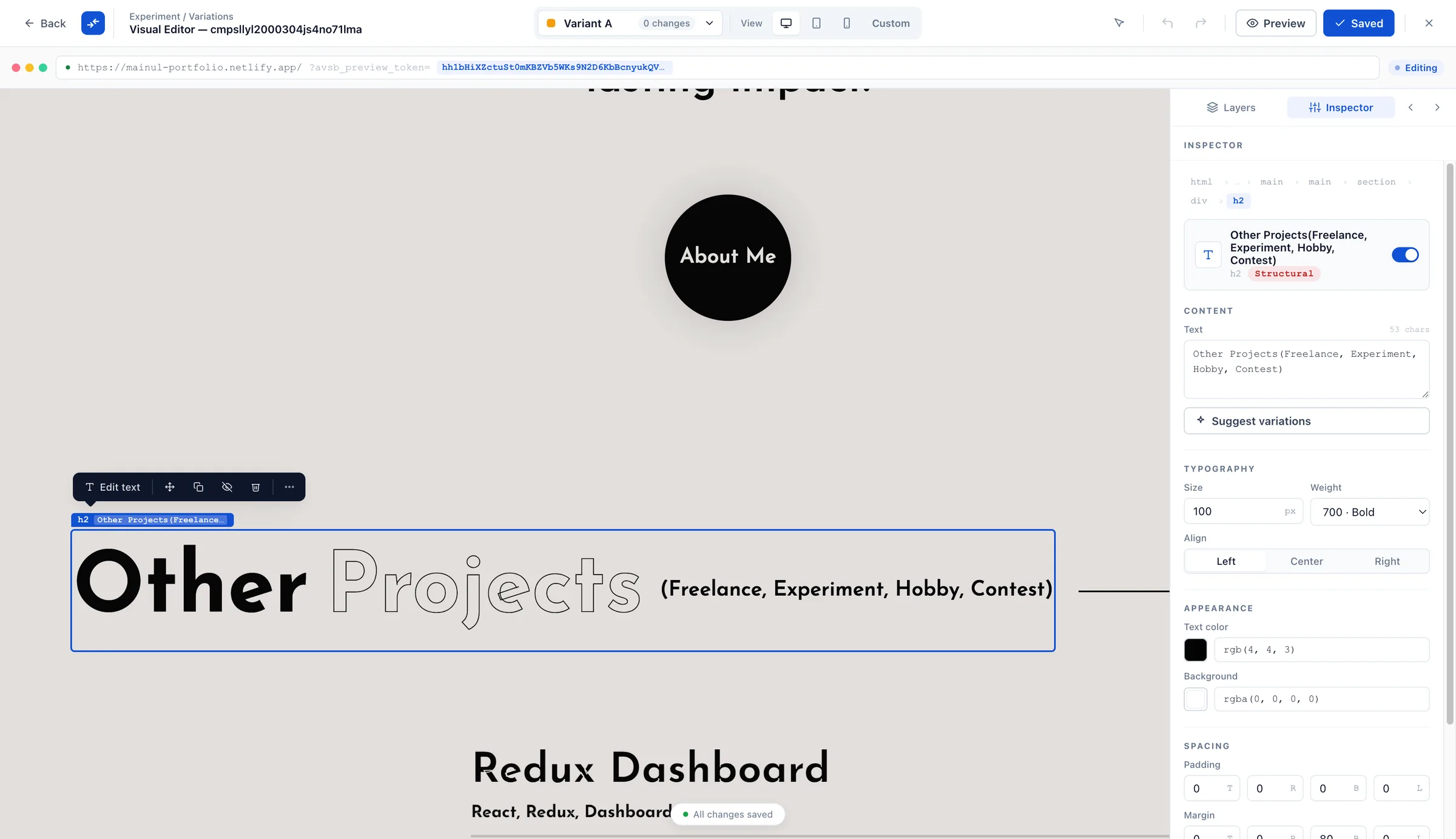
Task: Close the visual editor with X
Action: [x=1429, y=23]
